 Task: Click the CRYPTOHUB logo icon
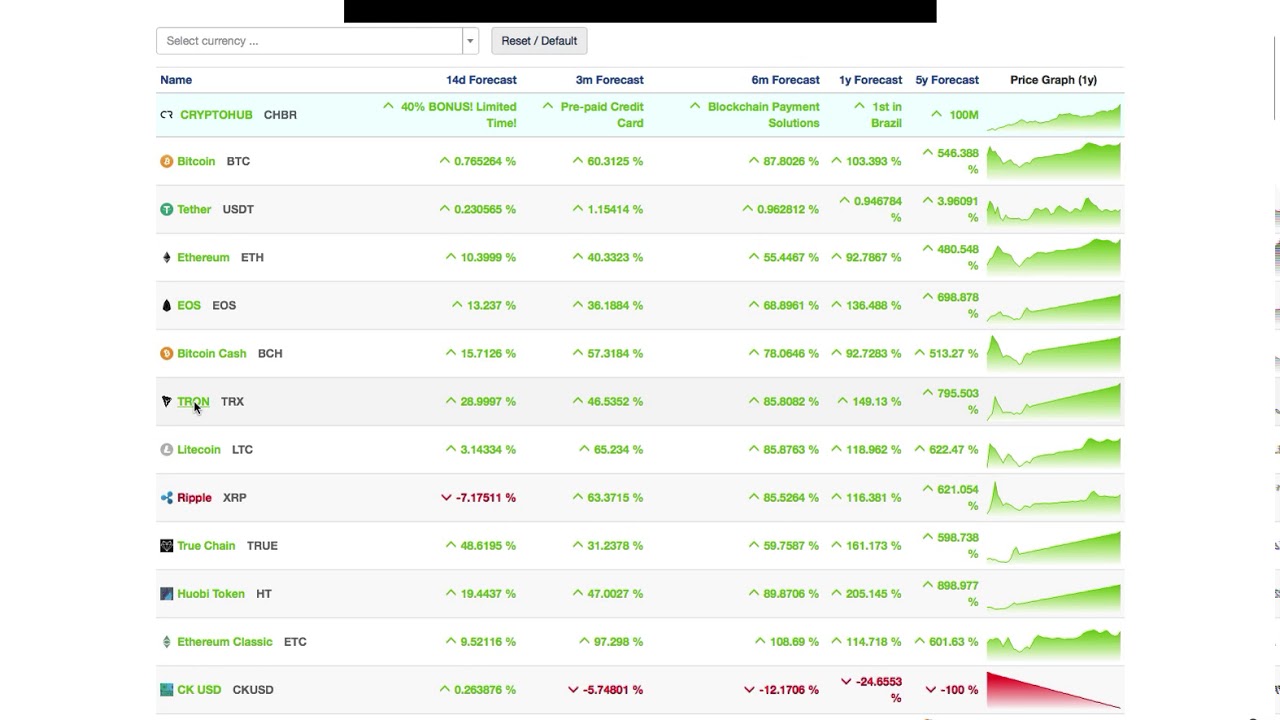coord(166,115)
